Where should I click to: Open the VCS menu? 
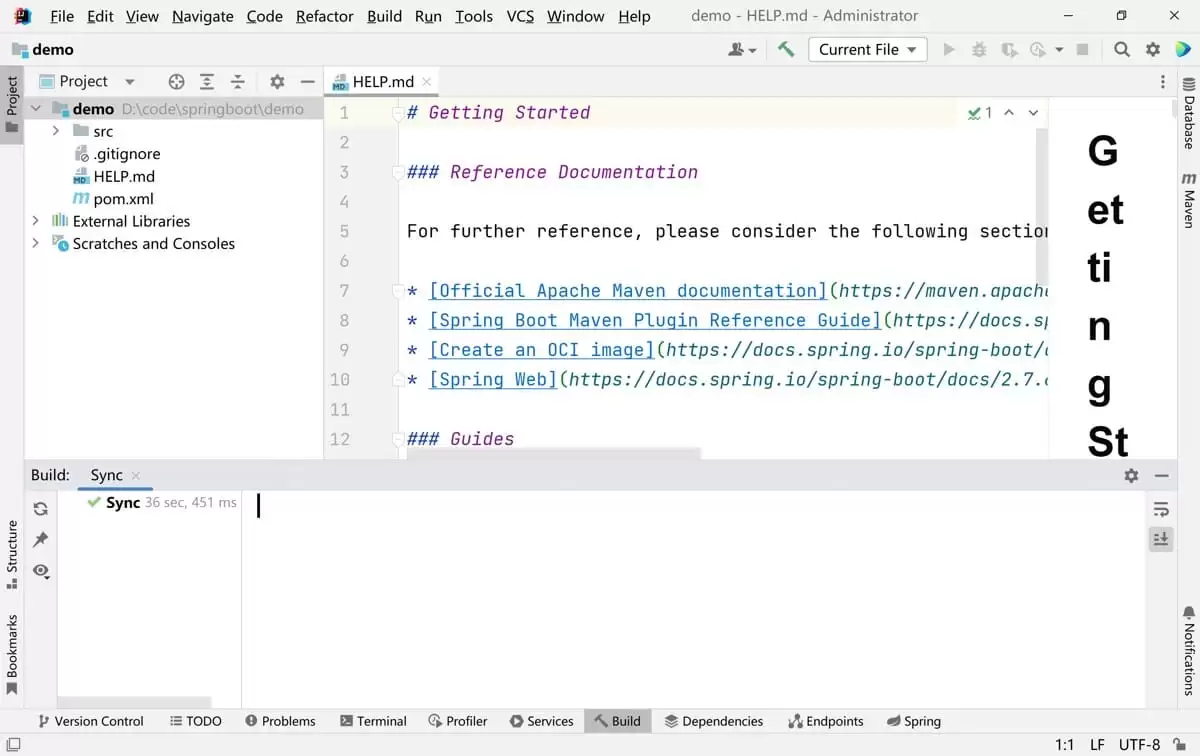[x=520, y=16]
